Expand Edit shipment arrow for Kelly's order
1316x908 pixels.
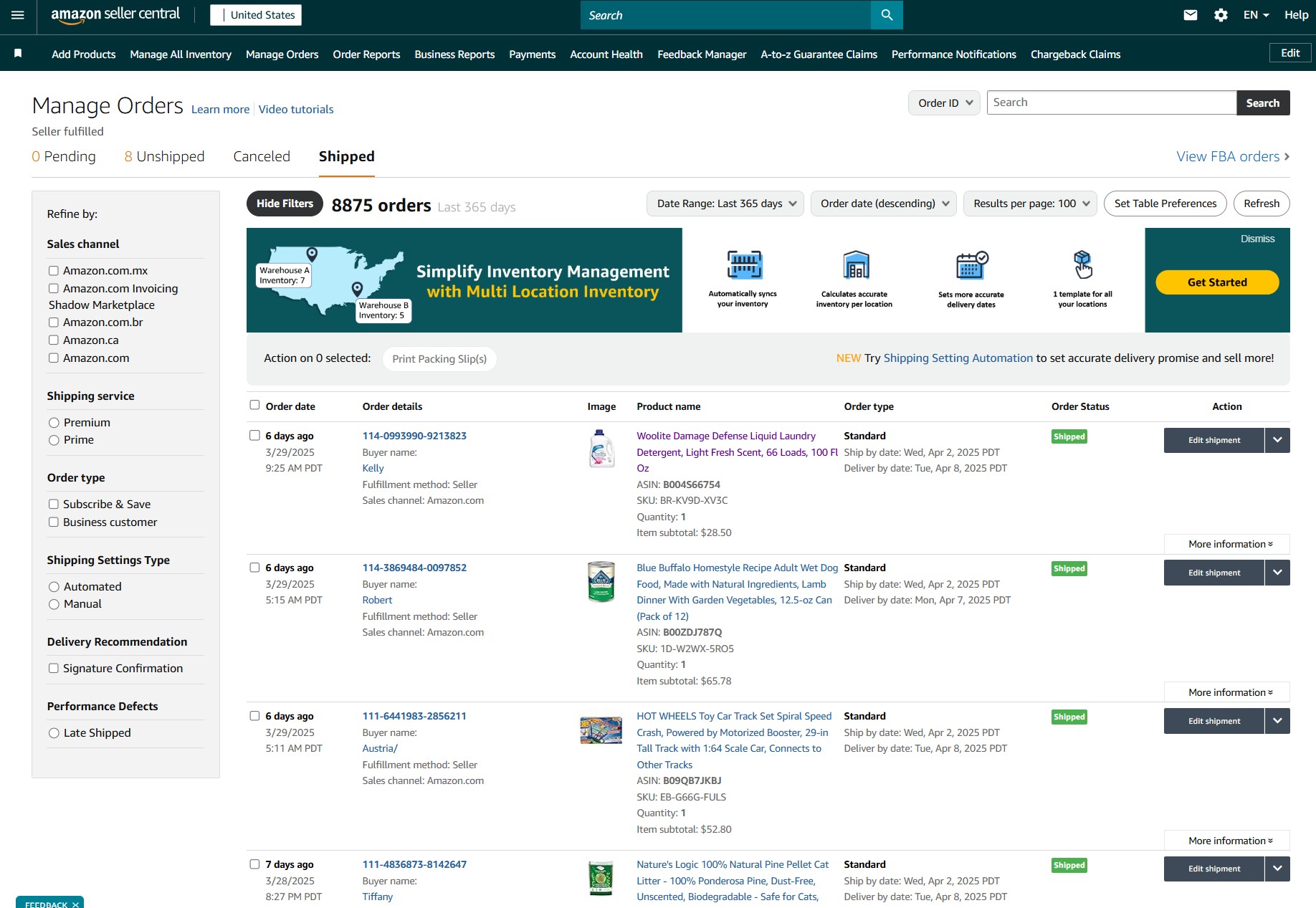[1277, 440]
